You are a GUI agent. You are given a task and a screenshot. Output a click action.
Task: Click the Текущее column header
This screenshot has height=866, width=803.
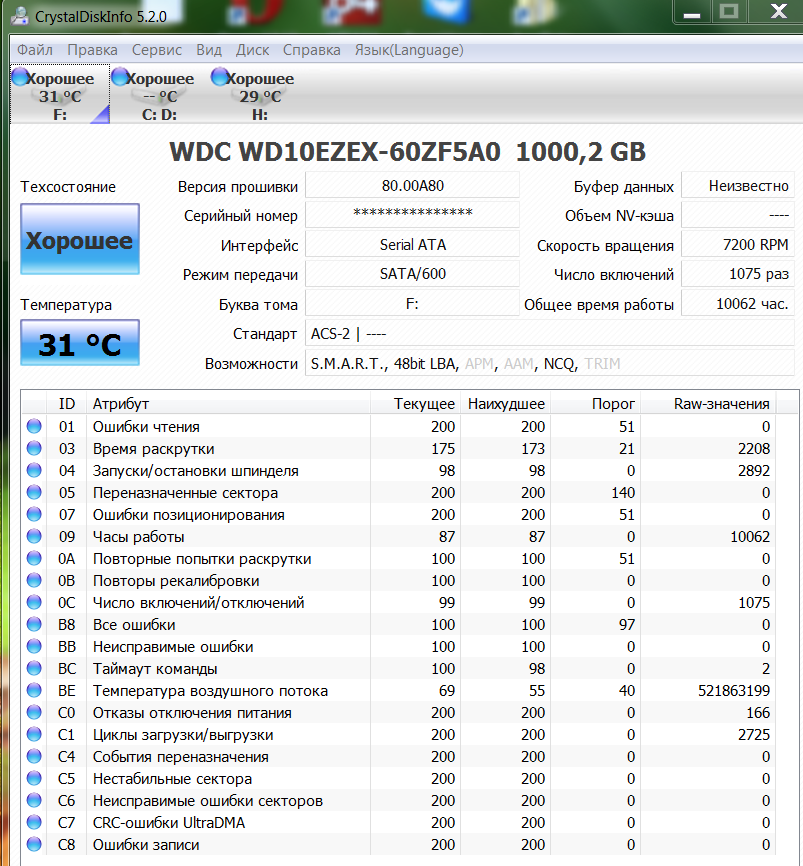[414, 404]
